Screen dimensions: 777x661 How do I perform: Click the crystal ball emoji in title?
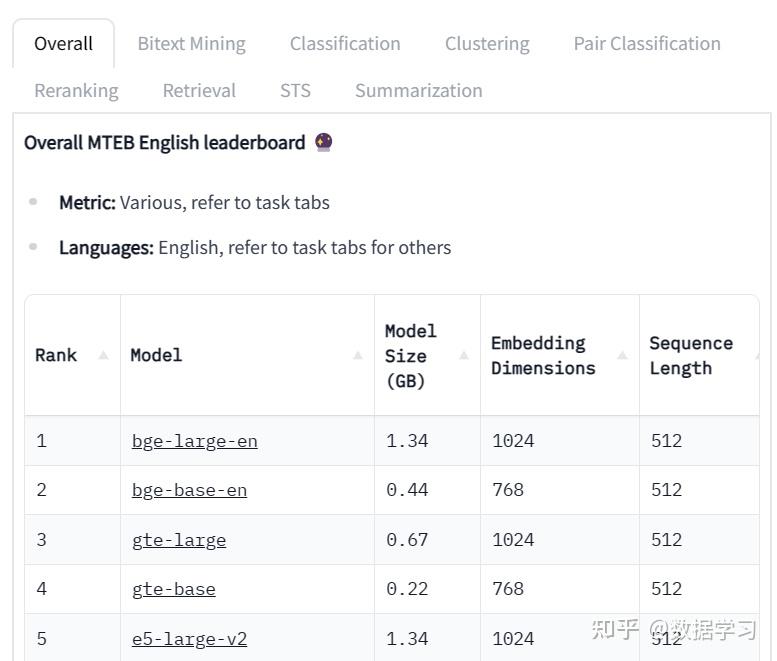point(323,142)
